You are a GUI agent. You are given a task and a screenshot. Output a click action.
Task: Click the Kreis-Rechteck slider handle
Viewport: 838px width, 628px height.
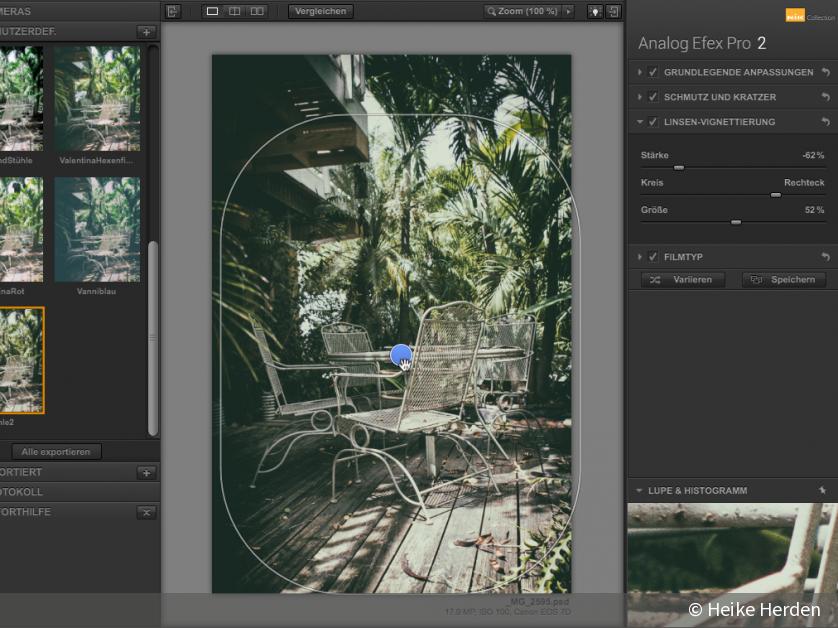tap(775, 195)
